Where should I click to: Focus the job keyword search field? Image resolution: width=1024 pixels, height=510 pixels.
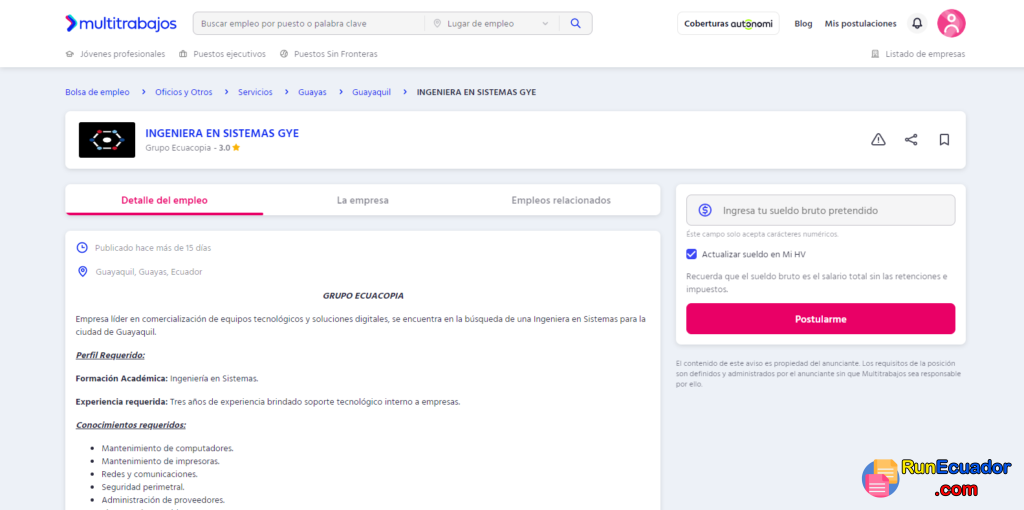[310, 24]
